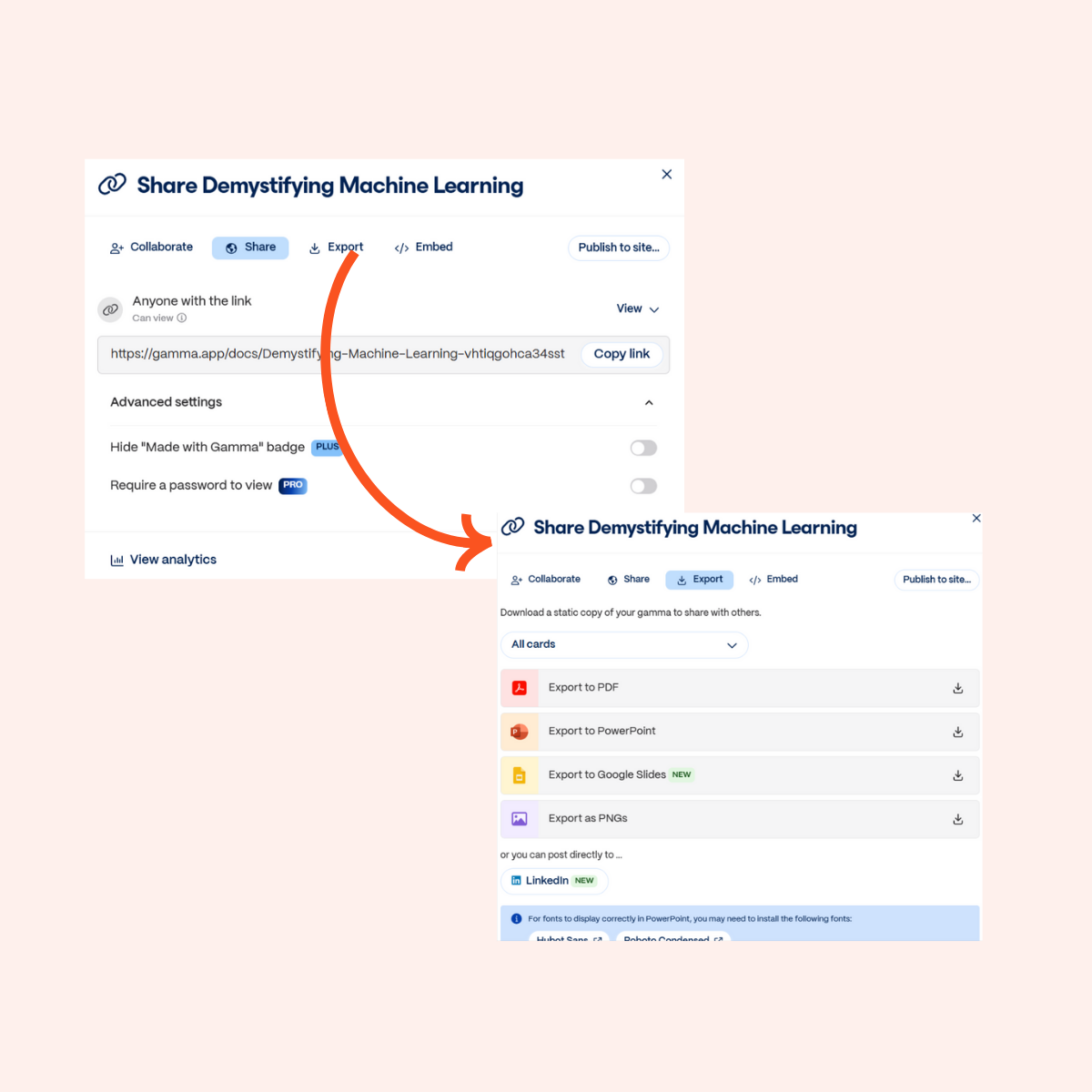The image size is (1092, 1092).
Task: Click the NEW badge beside Google Slides
Action: (682, 775)
